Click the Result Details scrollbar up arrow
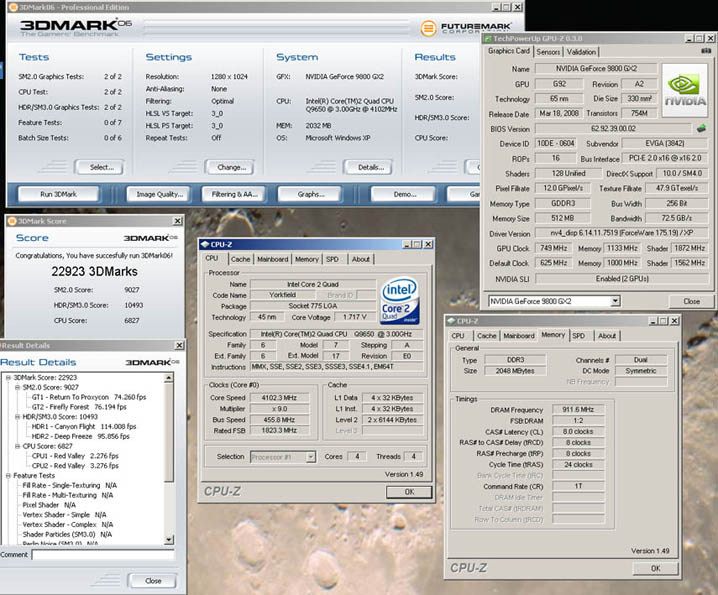 point(169,378)
